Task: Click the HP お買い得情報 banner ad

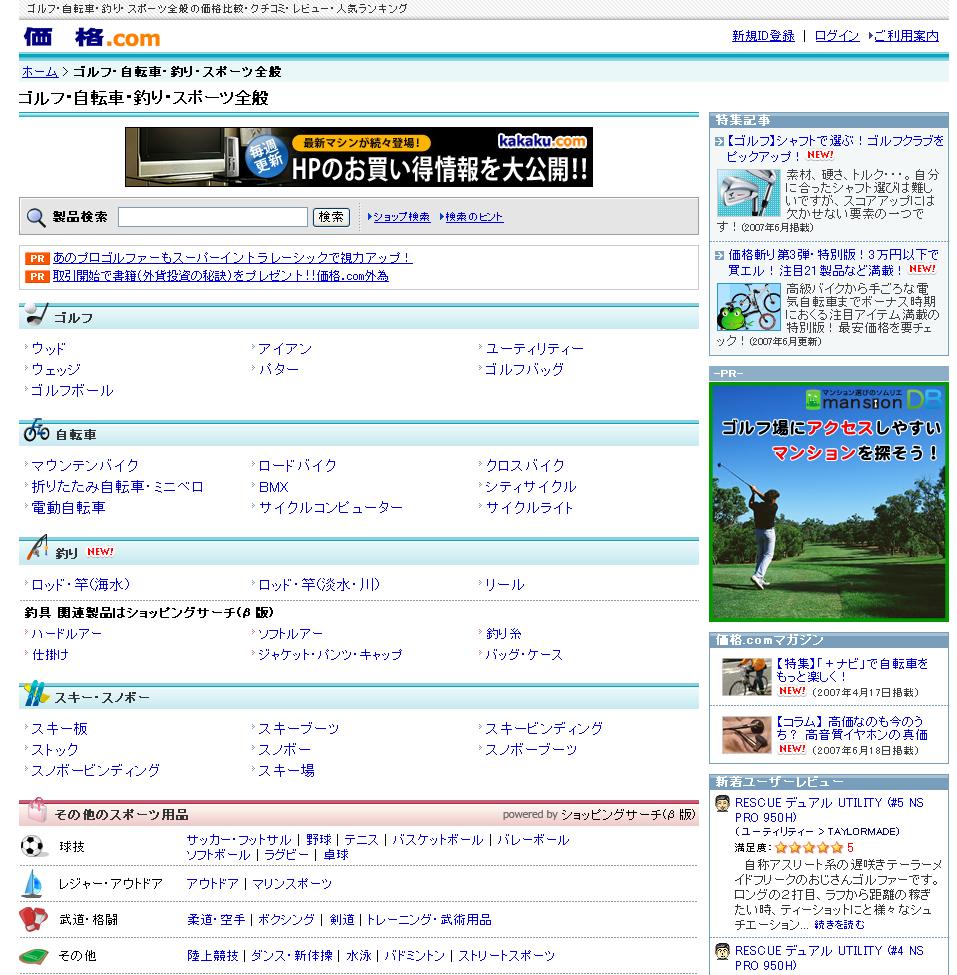Action: pyautogui.click(x=359, y=157)
